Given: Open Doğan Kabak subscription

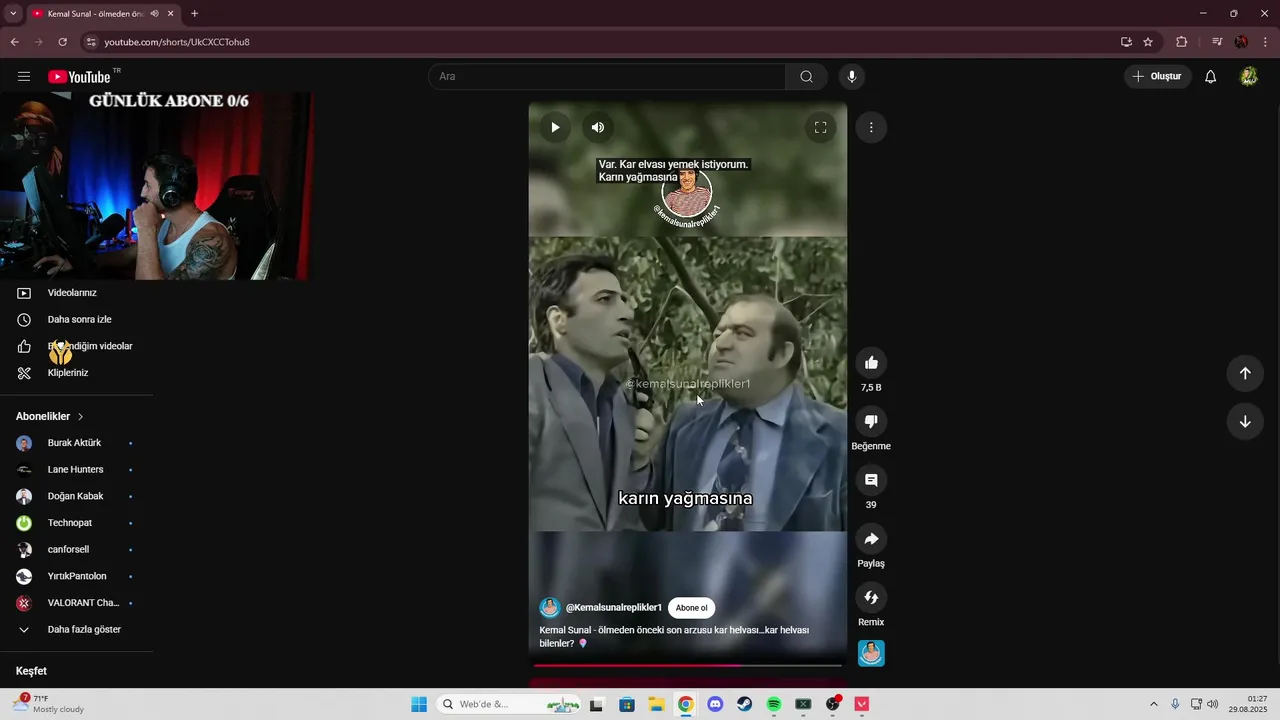Looking at the screenshot, I should (76, 496).
